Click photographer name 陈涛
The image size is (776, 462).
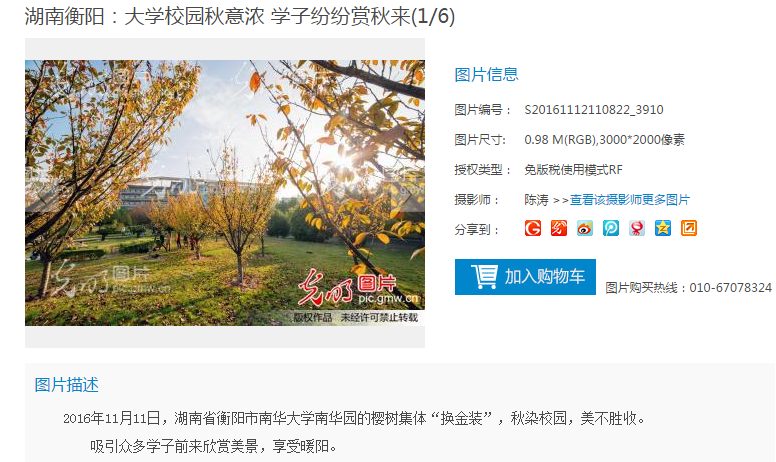(x=536, y=199)
